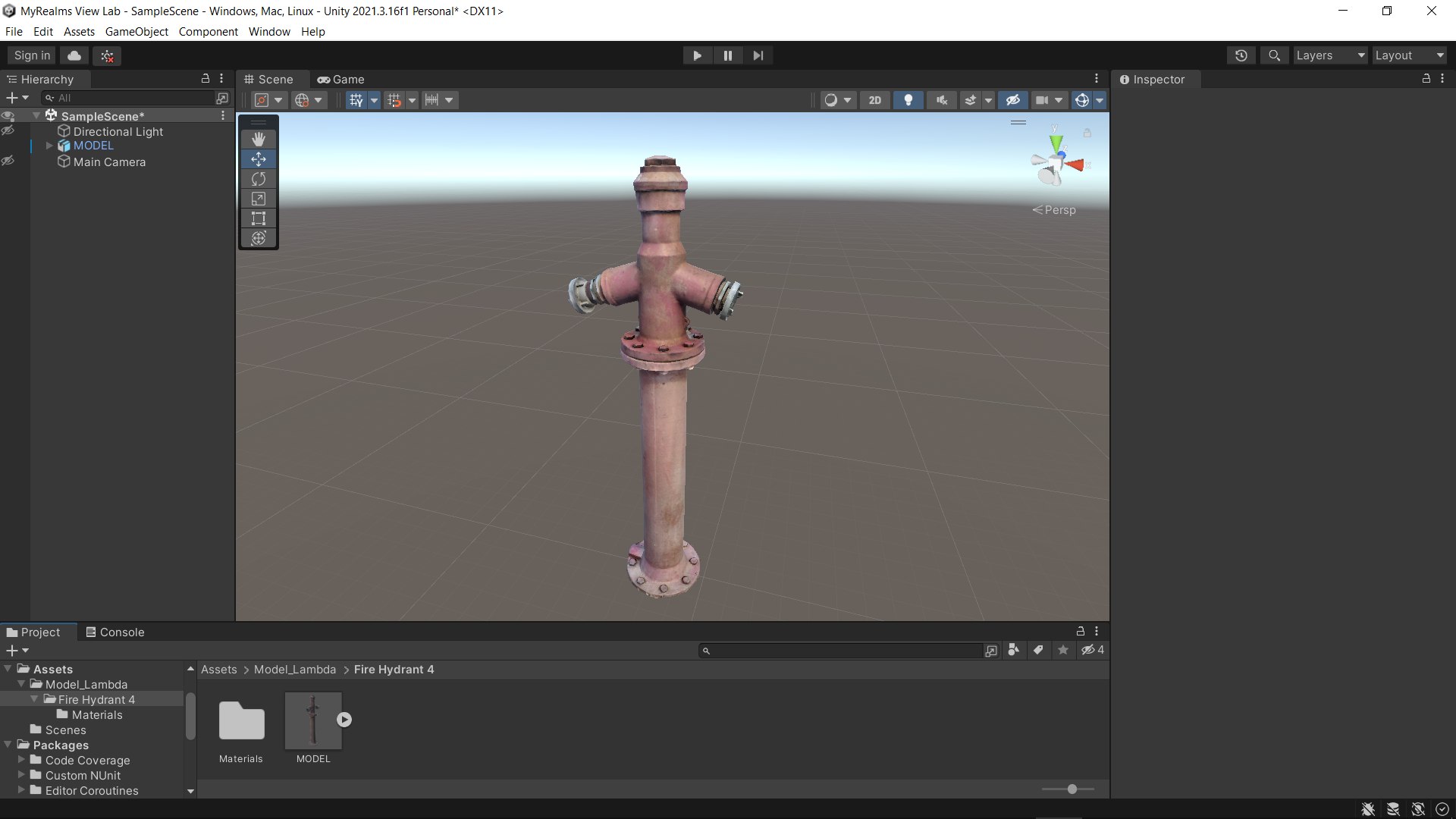1456x819 pixels.
Task: Open the Component menu
Action: [208, 32]
